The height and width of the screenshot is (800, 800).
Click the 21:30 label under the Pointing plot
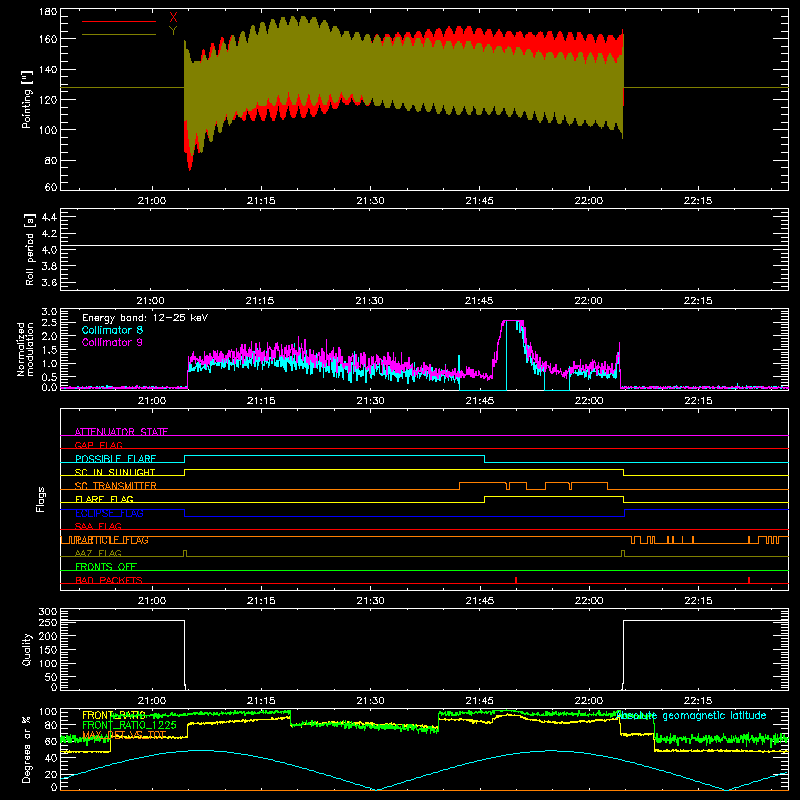370,201
